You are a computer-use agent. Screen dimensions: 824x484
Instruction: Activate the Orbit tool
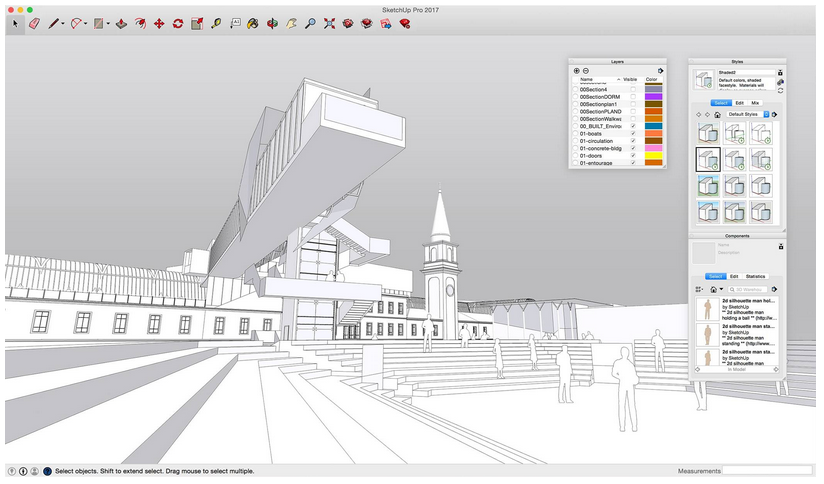pos(272,24)
